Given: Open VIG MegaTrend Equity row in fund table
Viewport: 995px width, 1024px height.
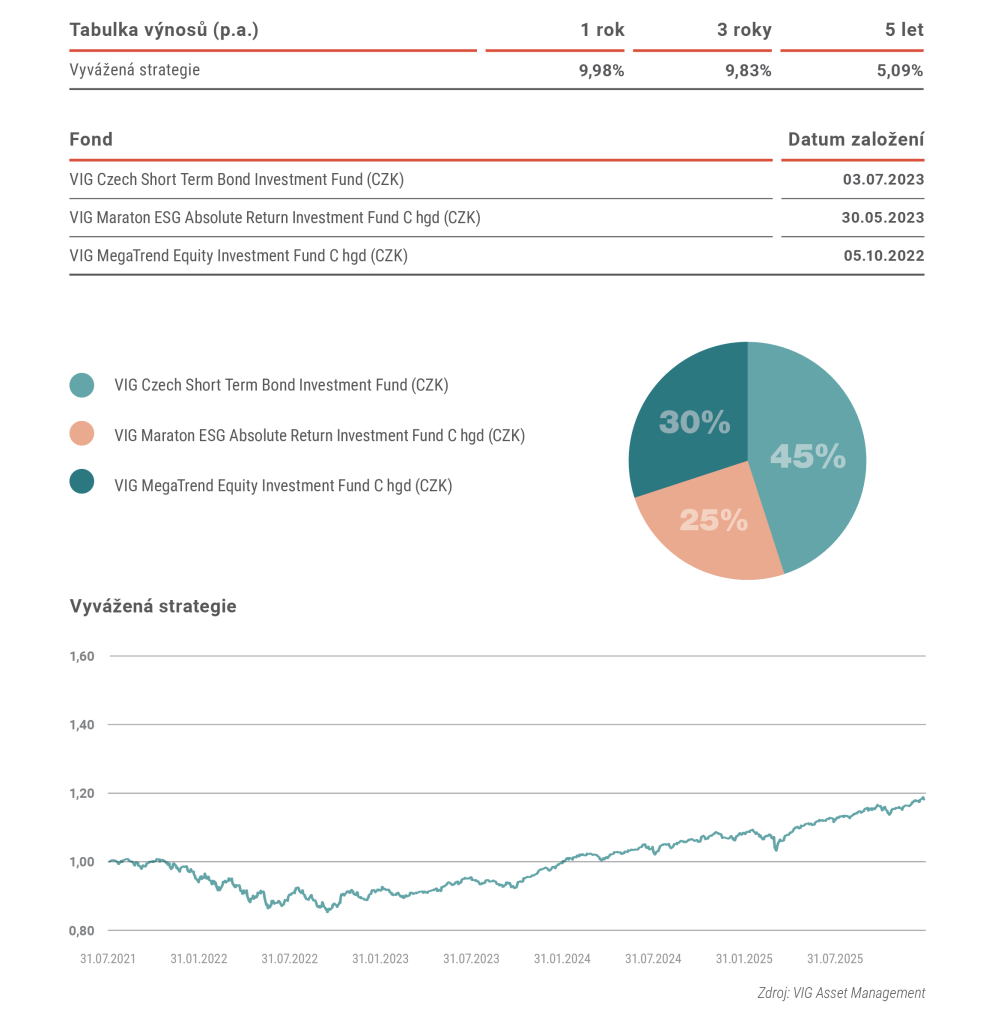Looking at the screenshot, I should pyautogui.click(x=238, y=256).
